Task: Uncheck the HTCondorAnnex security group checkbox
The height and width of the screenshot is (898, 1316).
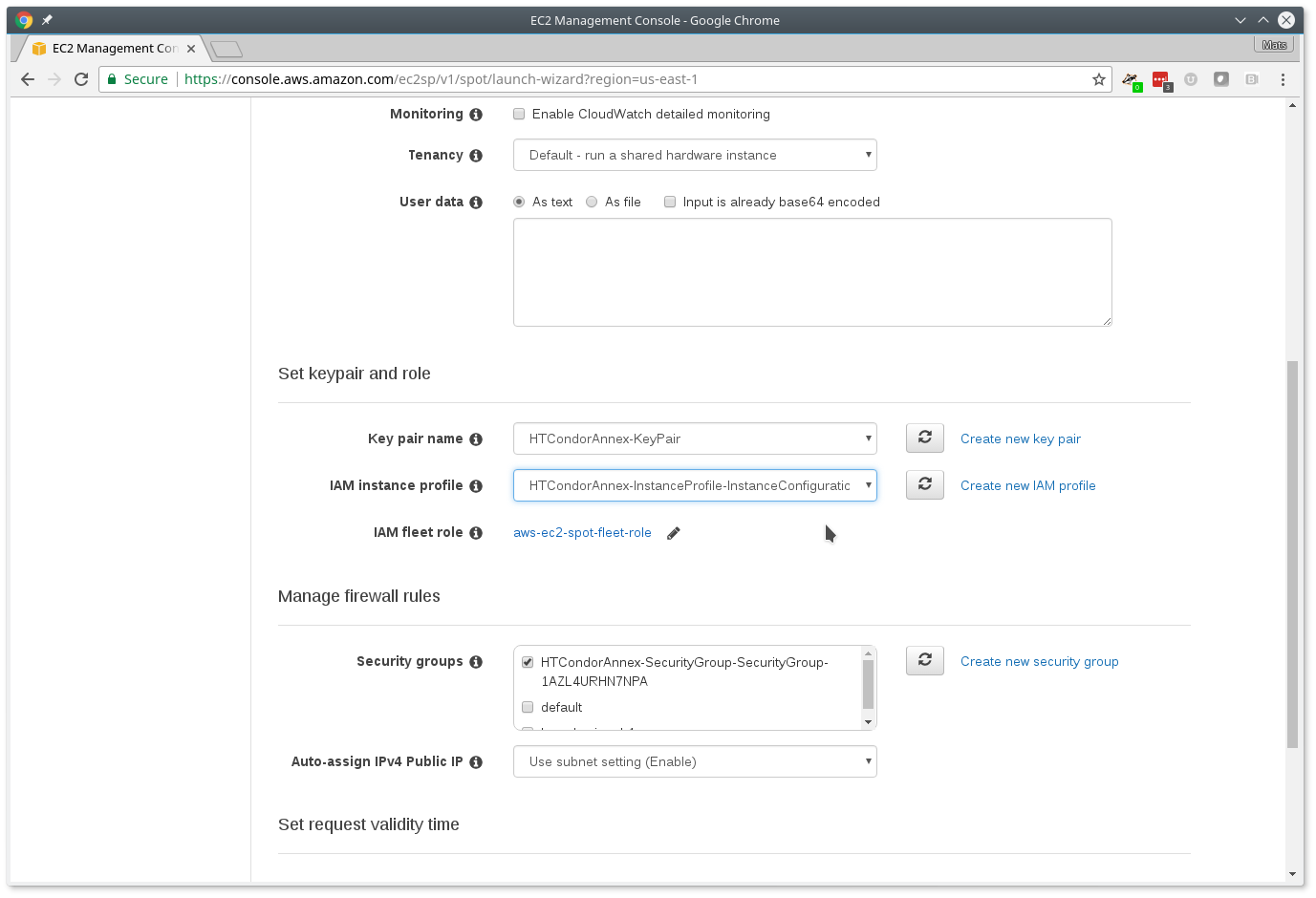Action: click(x=528, y=662)
